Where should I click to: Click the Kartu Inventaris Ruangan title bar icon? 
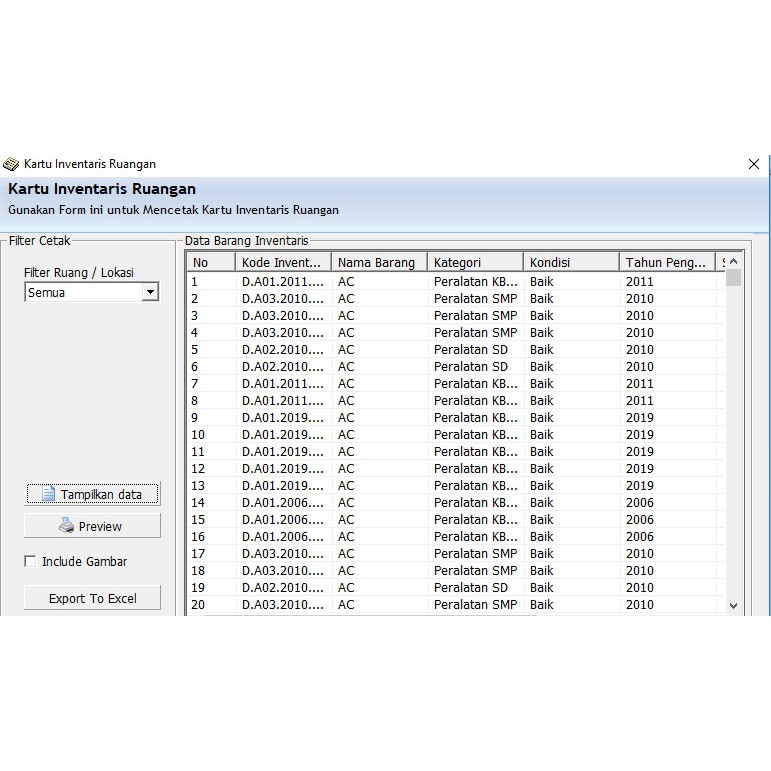[11, 164]
